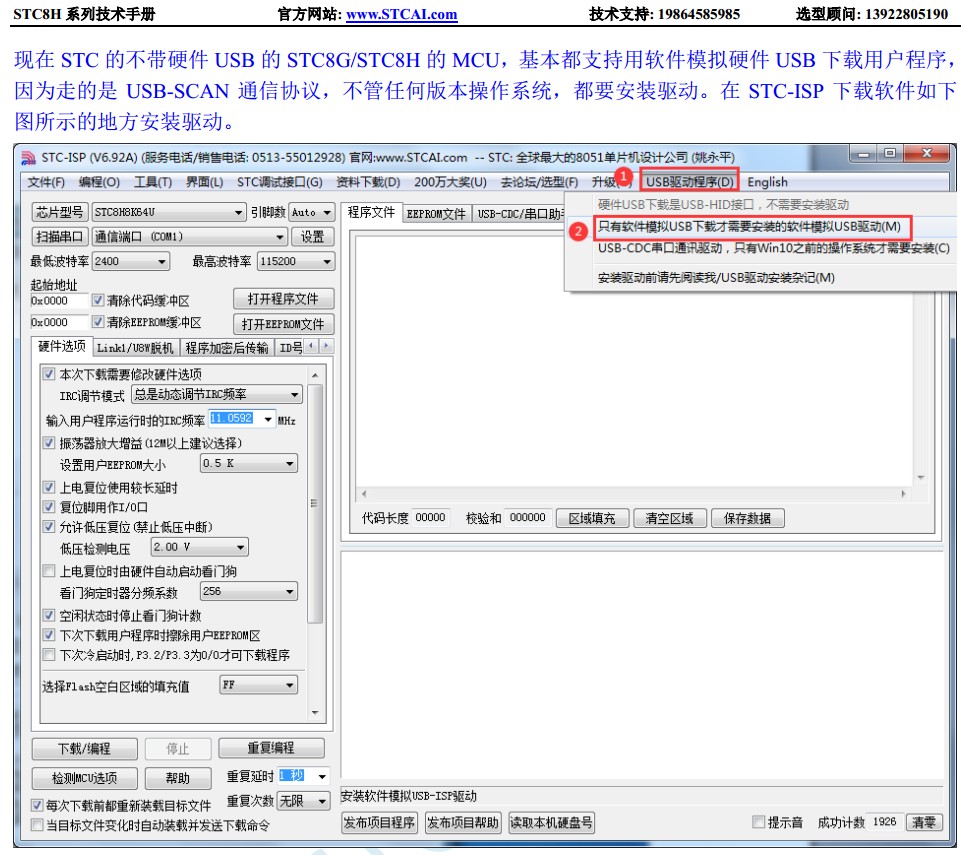Open the 资料下载(D) menu
The height and width of the screenshot is (855, 963).
coord(368,182)
